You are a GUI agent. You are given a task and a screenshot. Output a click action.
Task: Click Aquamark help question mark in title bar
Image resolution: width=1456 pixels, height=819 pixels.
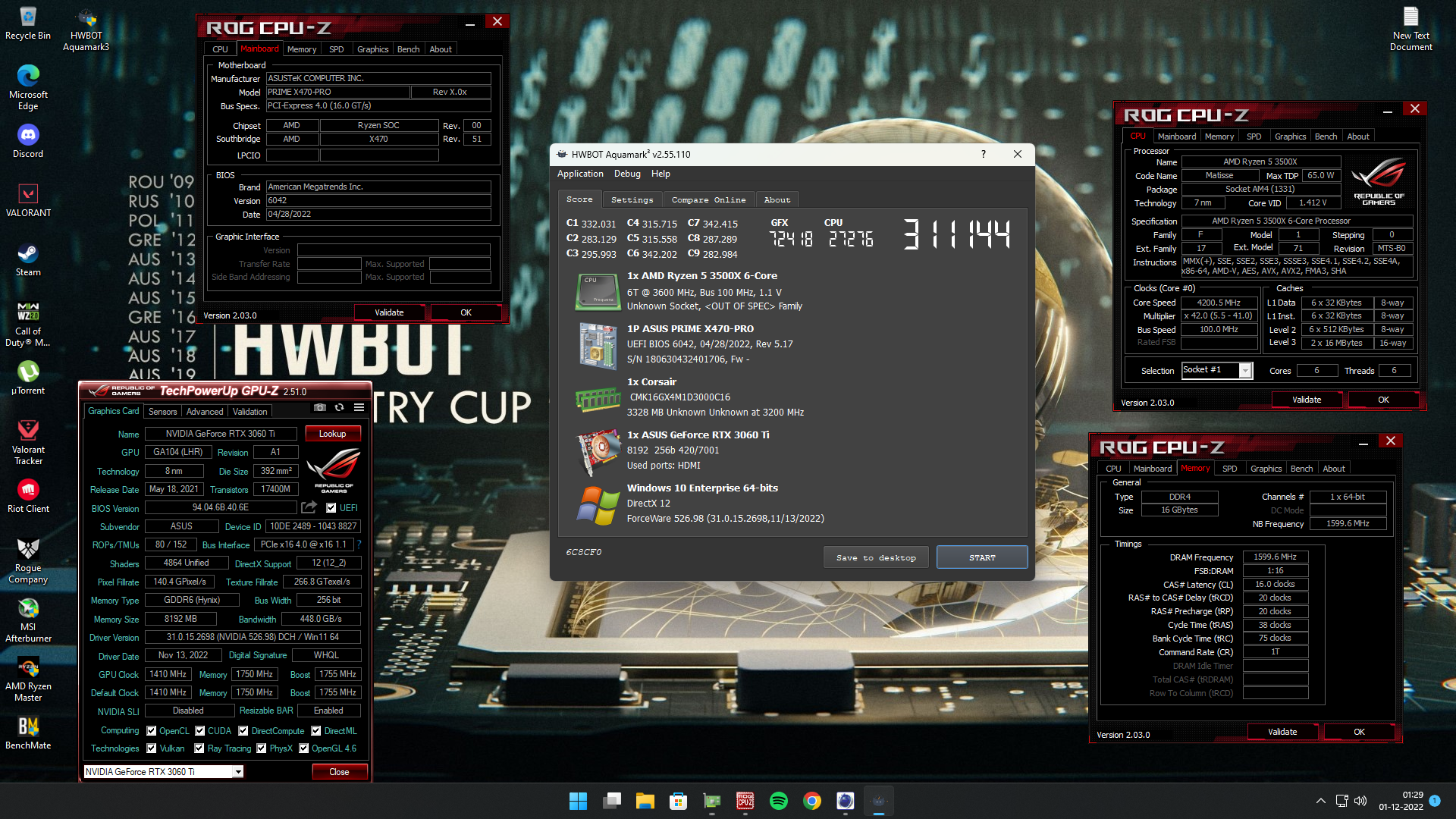[x=984, y=154]
